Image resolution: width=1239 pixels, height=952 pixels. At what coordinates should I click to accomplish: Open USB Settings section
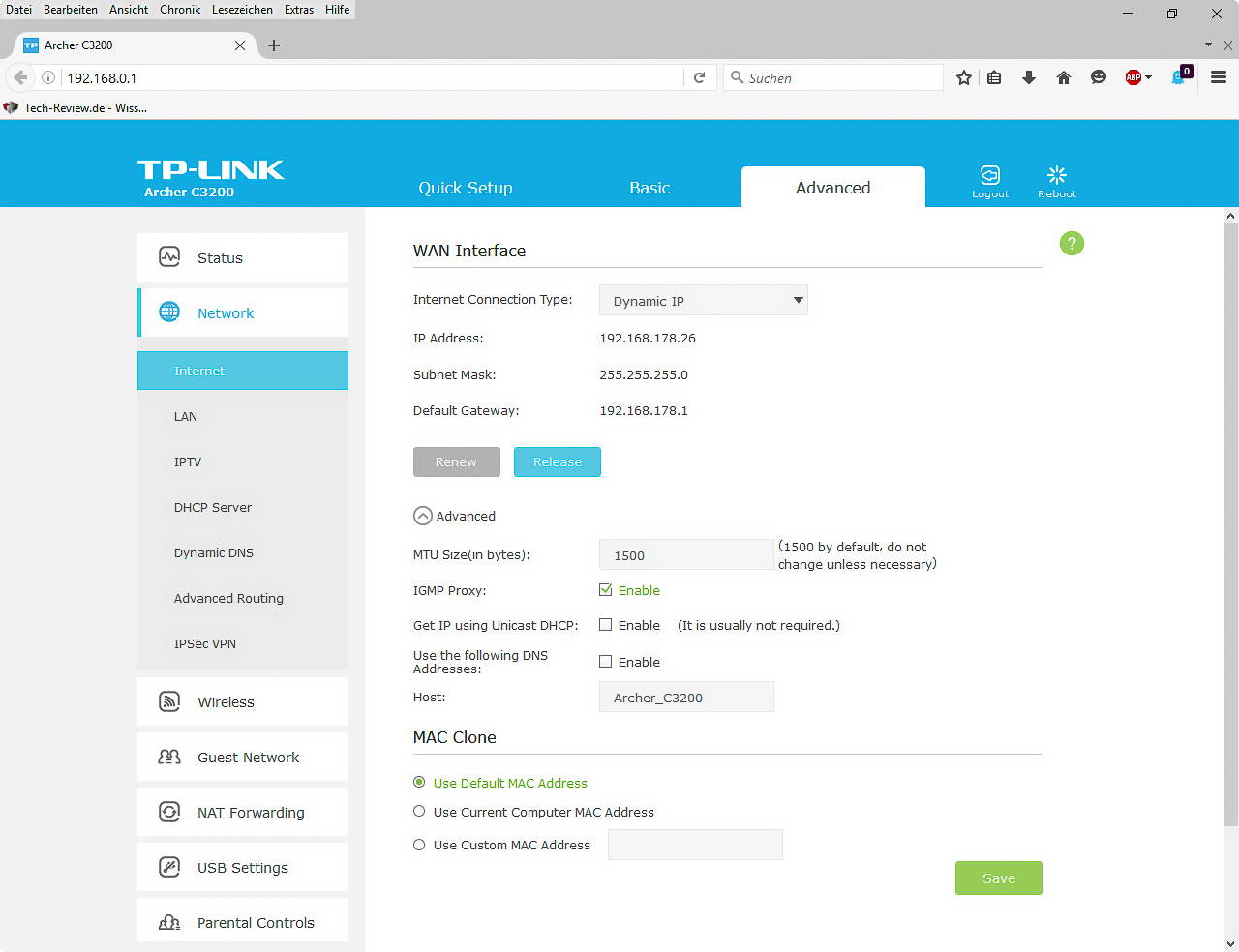tap(243, 868)
